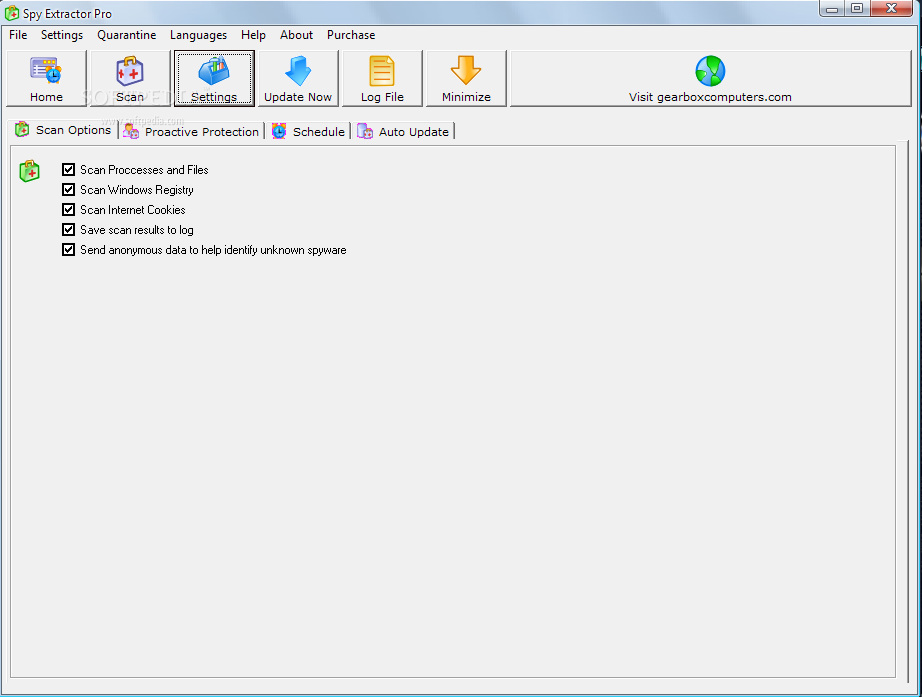
Task: Open the File menu
Action: 18,35
